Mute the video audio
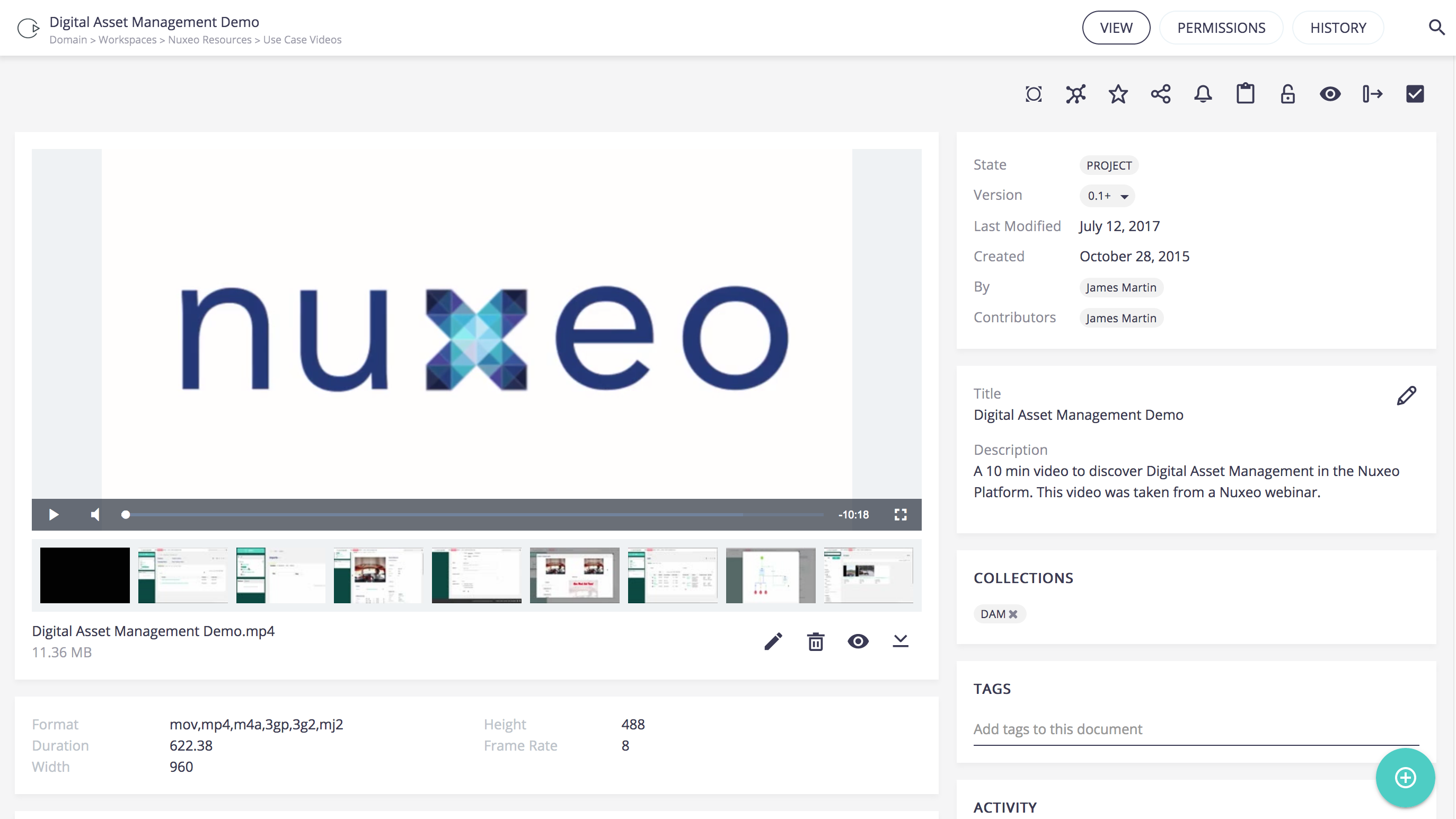Viewport: 1456px width, 819px height. coord(95,514)
